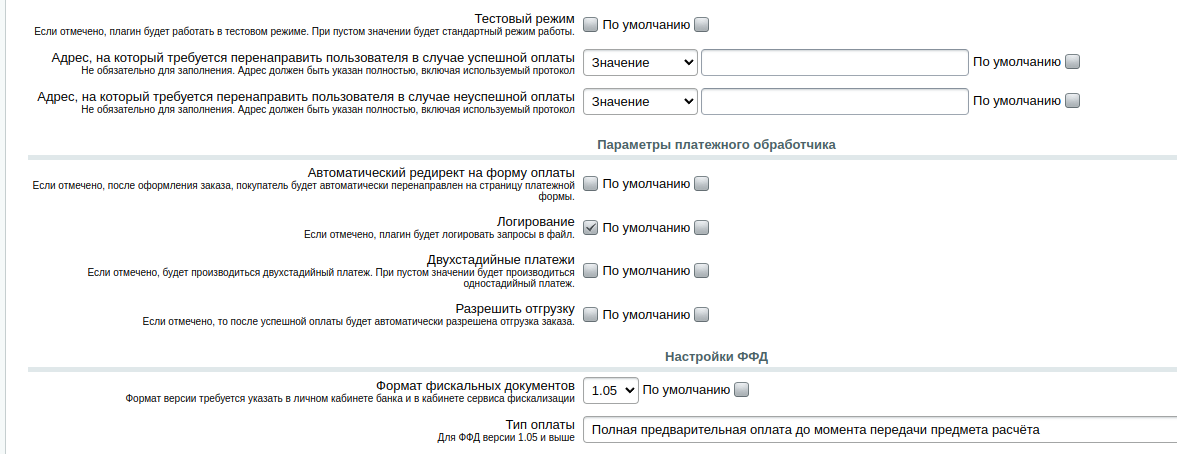The height and width of the screenshot is (454, 1177).
Task: Open Значение dropdown for successful payment address
Action: (x=640, y=62)
